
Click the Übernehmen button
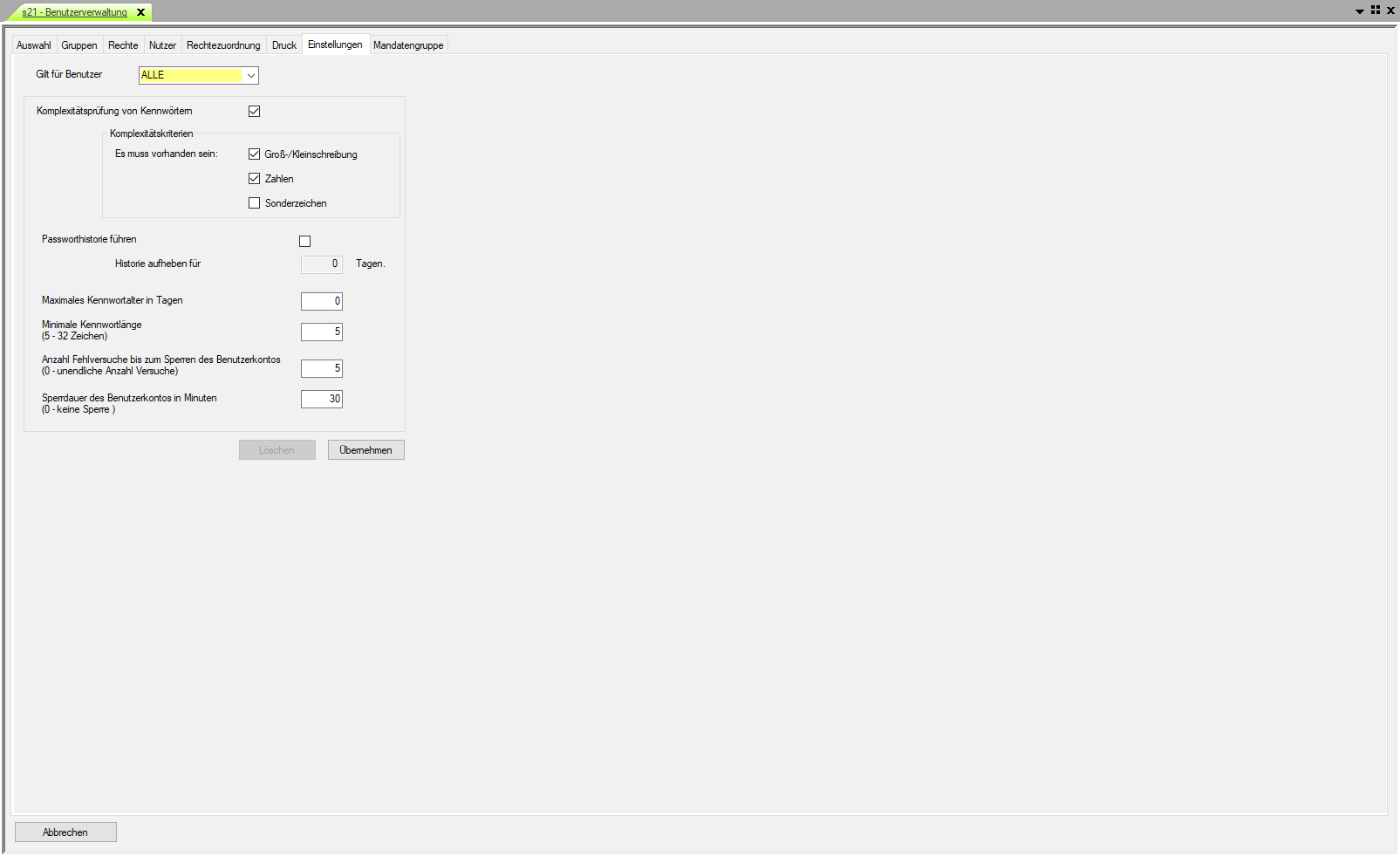point(365,450)
